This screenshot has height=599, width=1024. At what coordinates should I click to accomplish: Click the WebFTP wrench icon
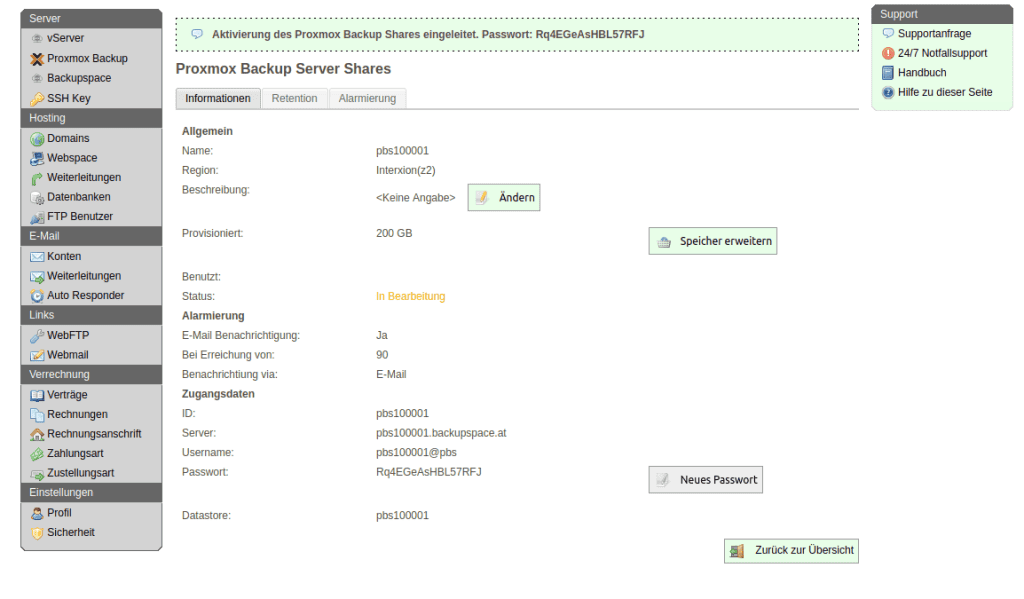tap(37, 336)
